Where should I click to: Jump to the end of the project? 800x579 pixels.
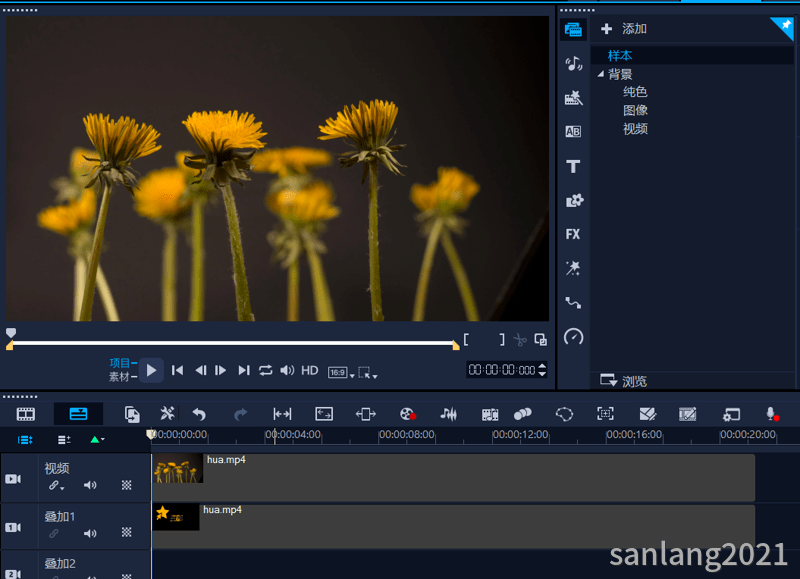pyautogui.click(x=244, y=370)
